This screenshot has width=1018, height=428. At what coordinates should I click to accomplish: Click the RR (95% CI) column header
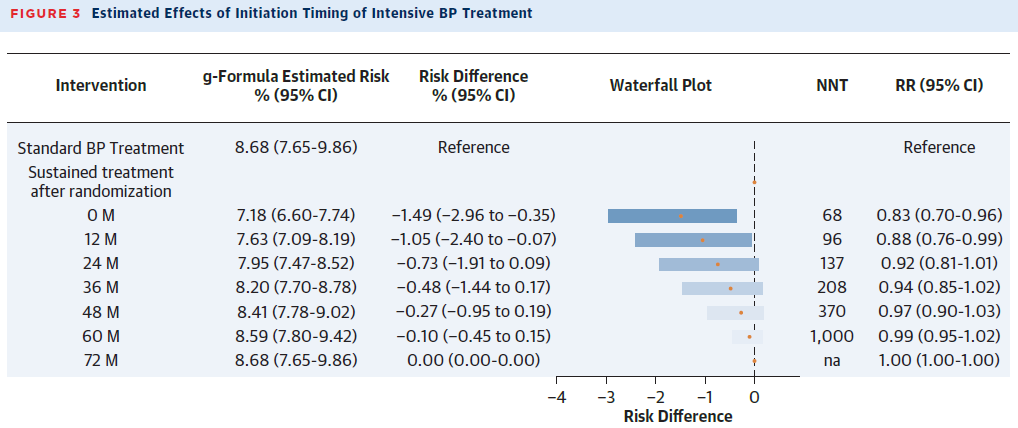(x=938, y=86)
